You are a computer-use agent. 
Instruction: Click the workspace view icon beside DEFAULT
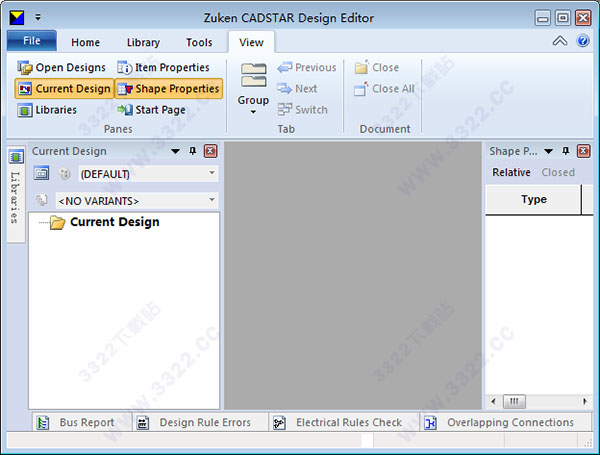click(41, 173)
